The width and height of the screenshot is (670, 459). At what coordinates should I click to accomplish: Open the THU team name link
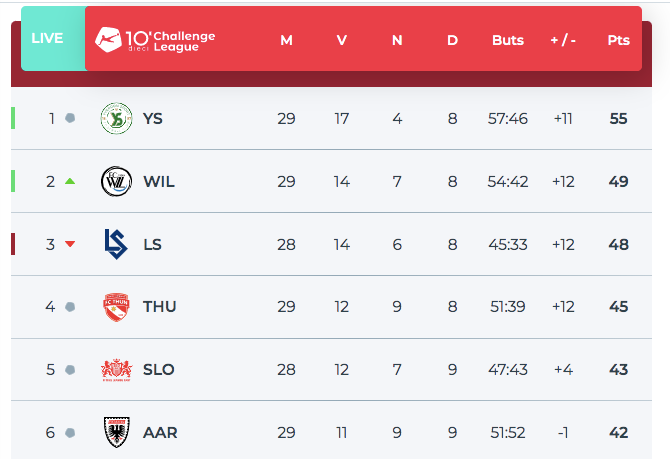point(160,307)
